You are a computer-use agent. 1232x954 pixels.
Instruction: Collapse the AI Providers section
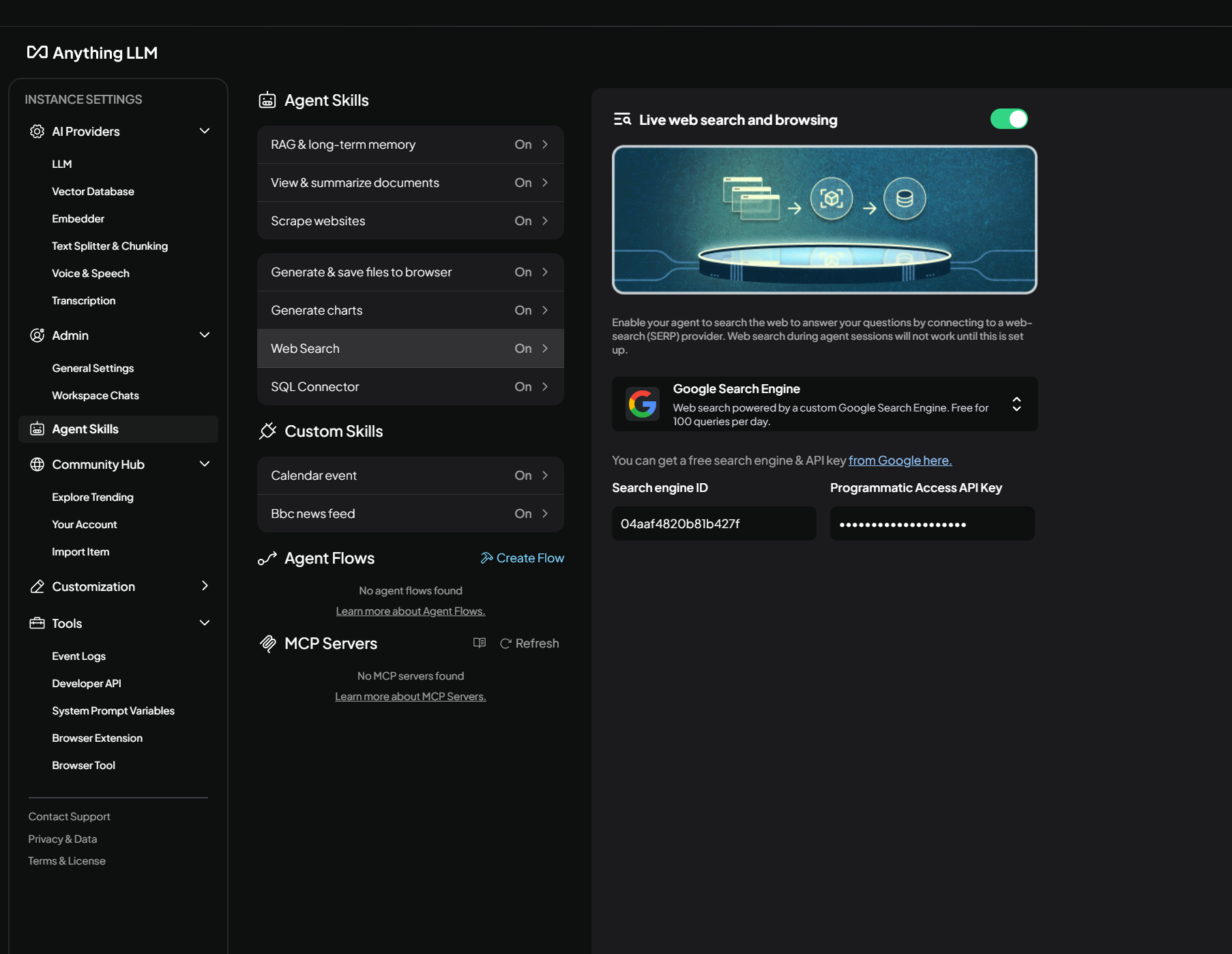point(204,131)
